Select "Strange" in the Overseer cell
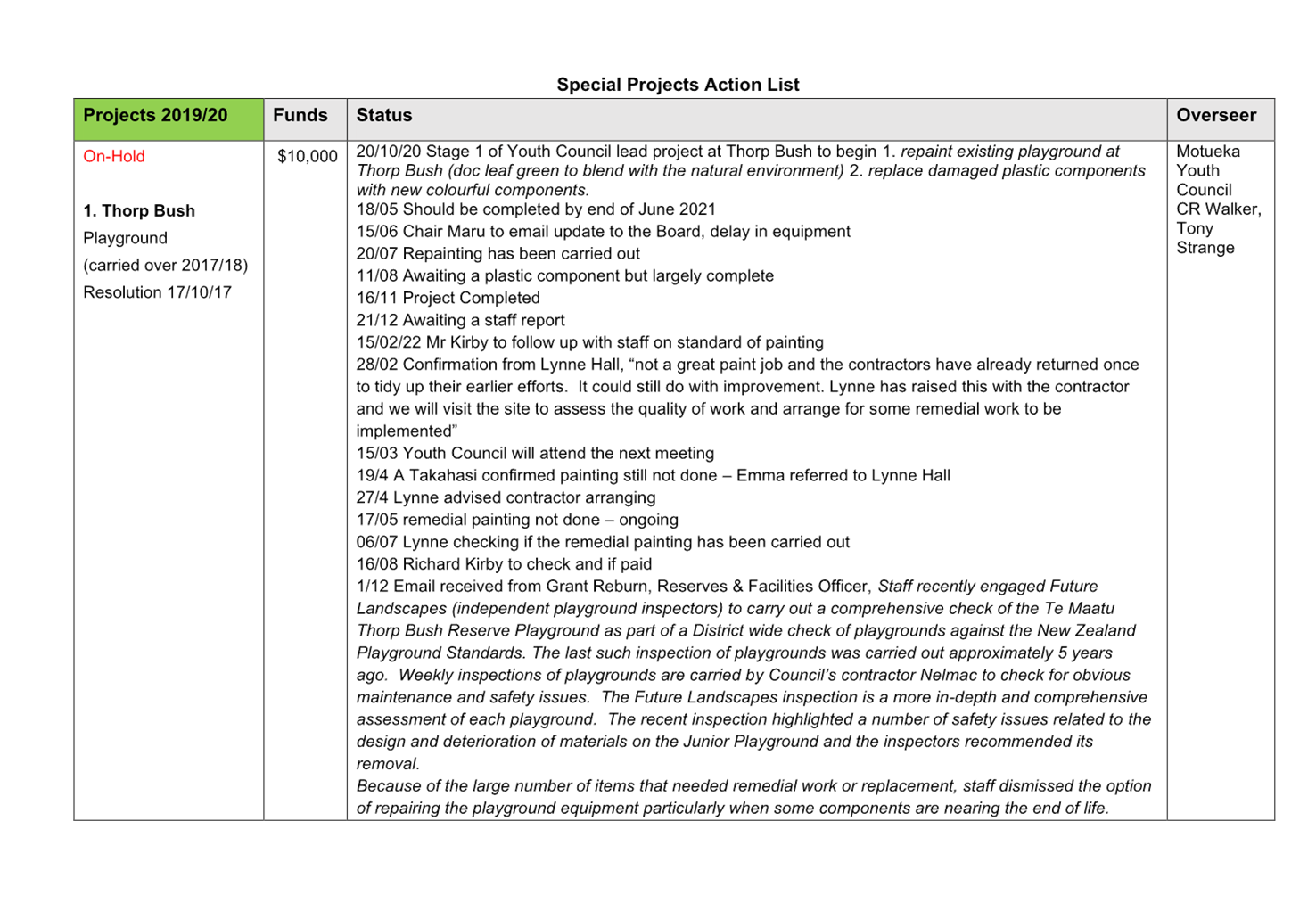 click(1205, 248)
